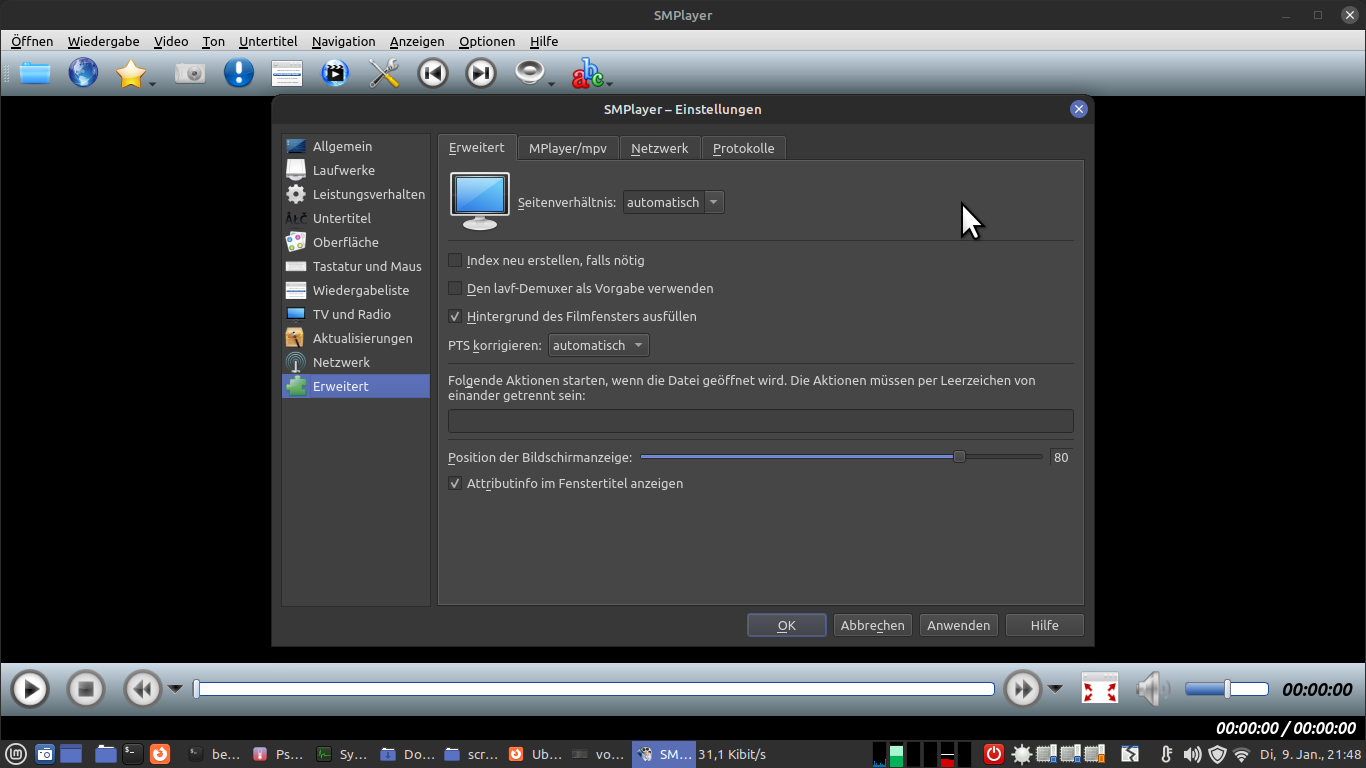Switch to the Netzwerk tab

coord(660,148)
